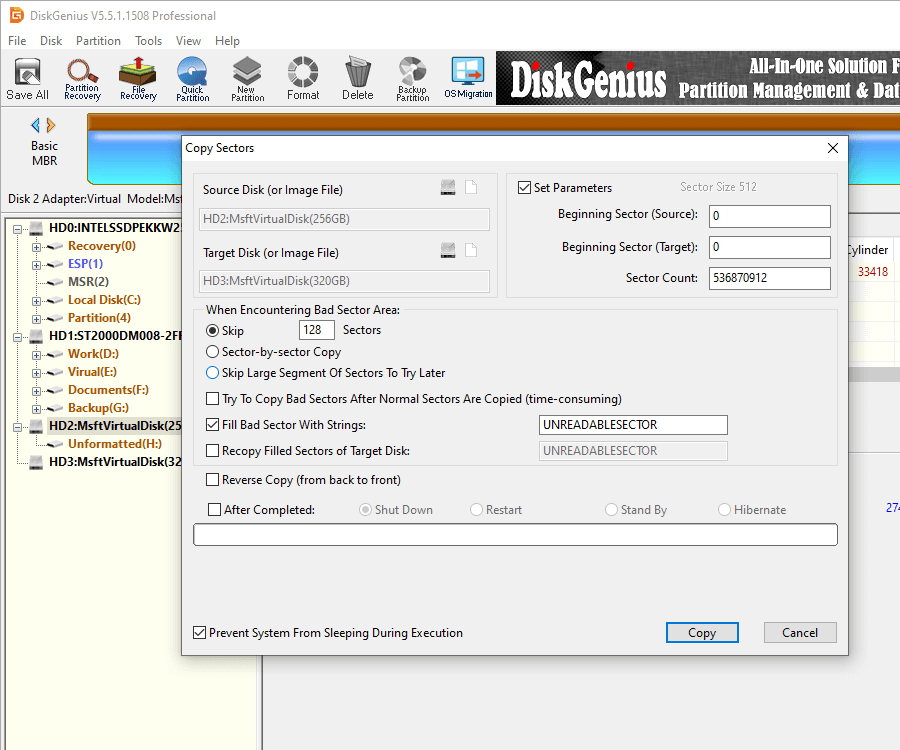The width and height of the screenshot is (900, 750).
Task: Collapse the HD2 disk tree node
Action: [18, 427]
